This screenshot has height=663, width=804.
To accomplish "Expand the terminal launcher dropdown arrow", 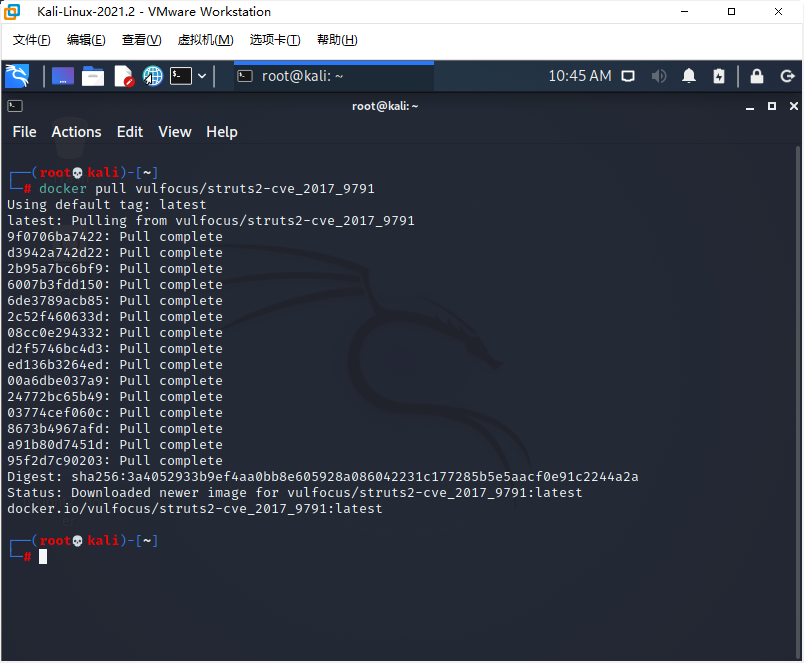I will (x=202, y=76).
